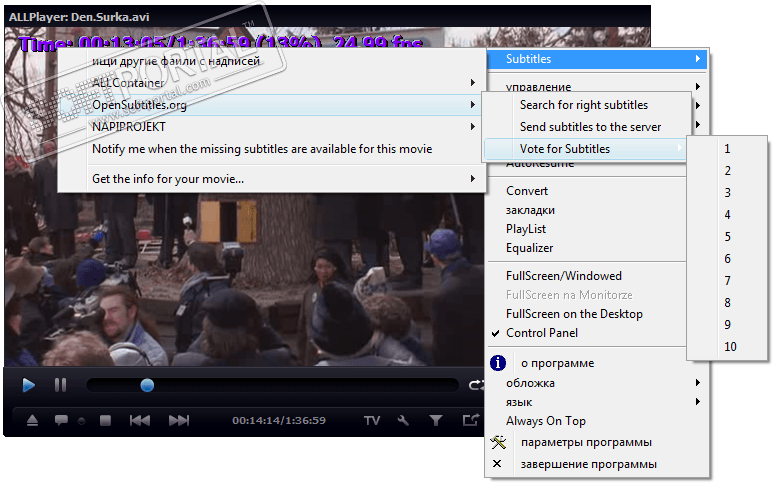Screen dimensions: 774x484
Task: Vote 3 for subtitles
Action: (727, 193)
